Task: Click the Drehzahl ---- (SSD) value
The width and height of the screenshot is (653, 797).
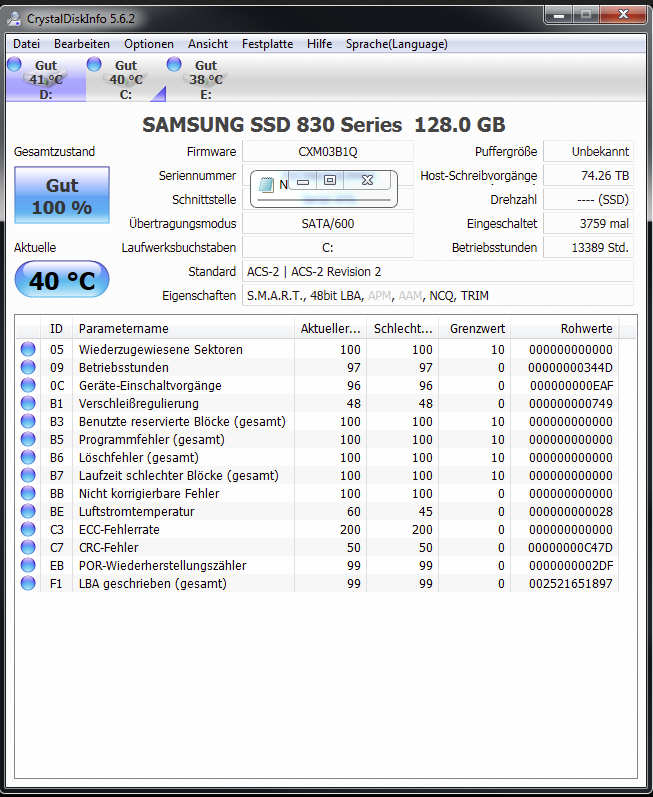Action: 588,199
